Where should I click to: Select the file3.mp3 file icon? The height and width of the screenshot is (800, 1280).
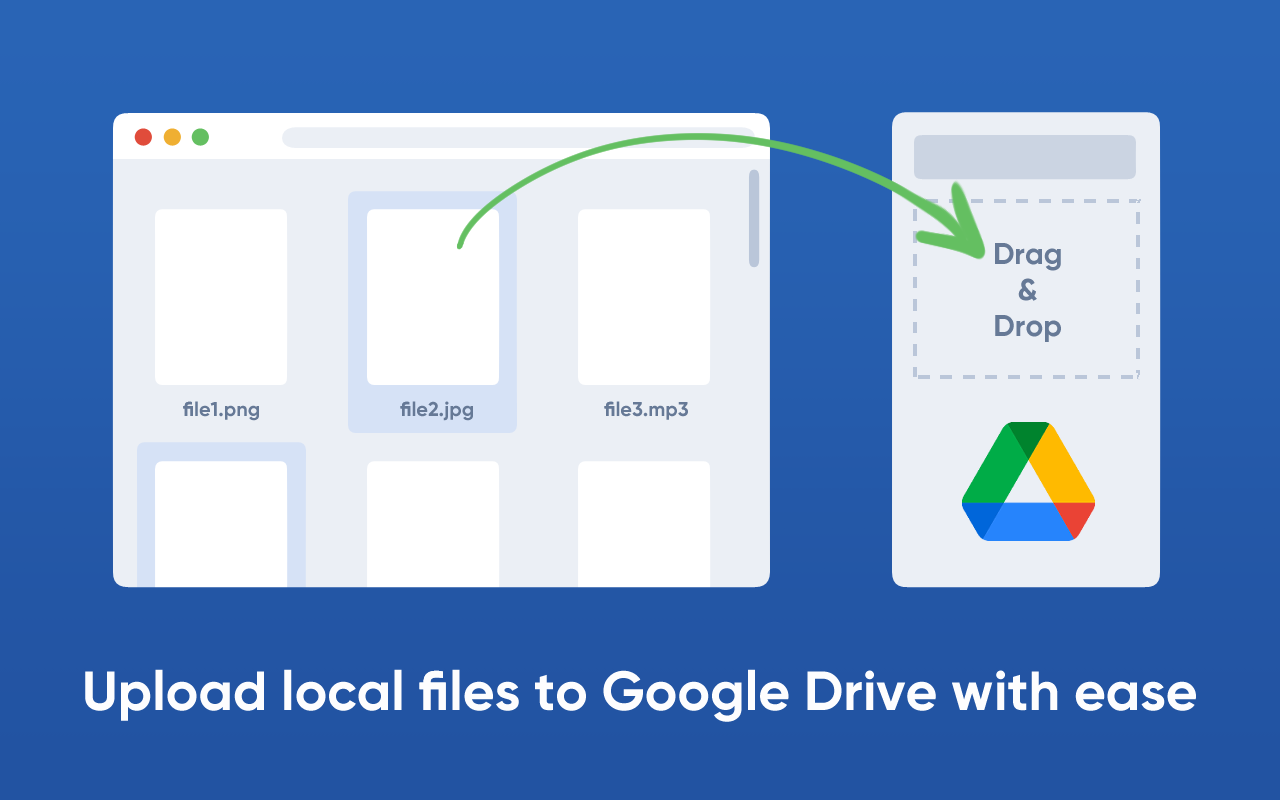643,296
